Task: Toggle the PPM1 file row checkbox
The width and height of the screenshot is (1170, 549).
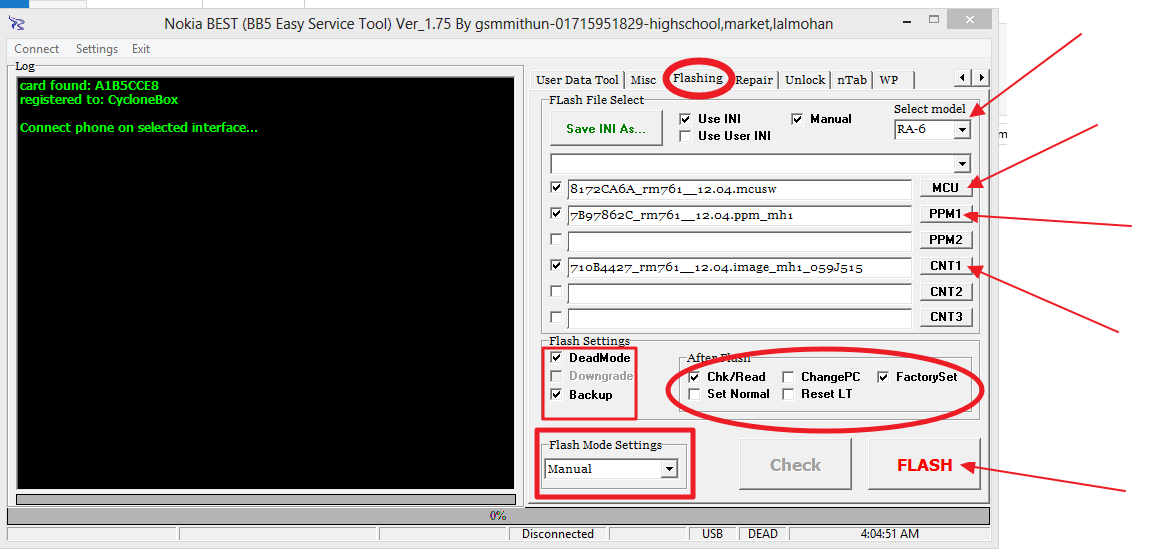Action: click(556, 213)
